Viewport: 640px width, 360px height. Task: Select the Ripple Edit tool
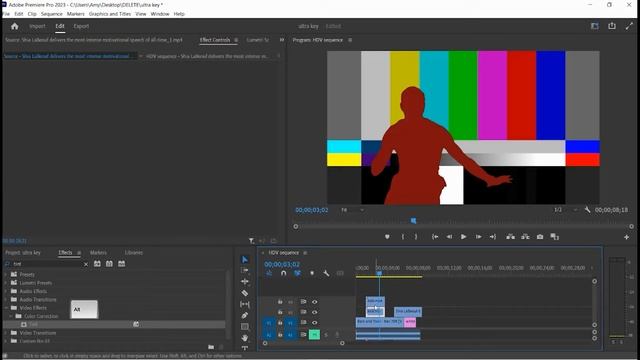click(244, 282)
